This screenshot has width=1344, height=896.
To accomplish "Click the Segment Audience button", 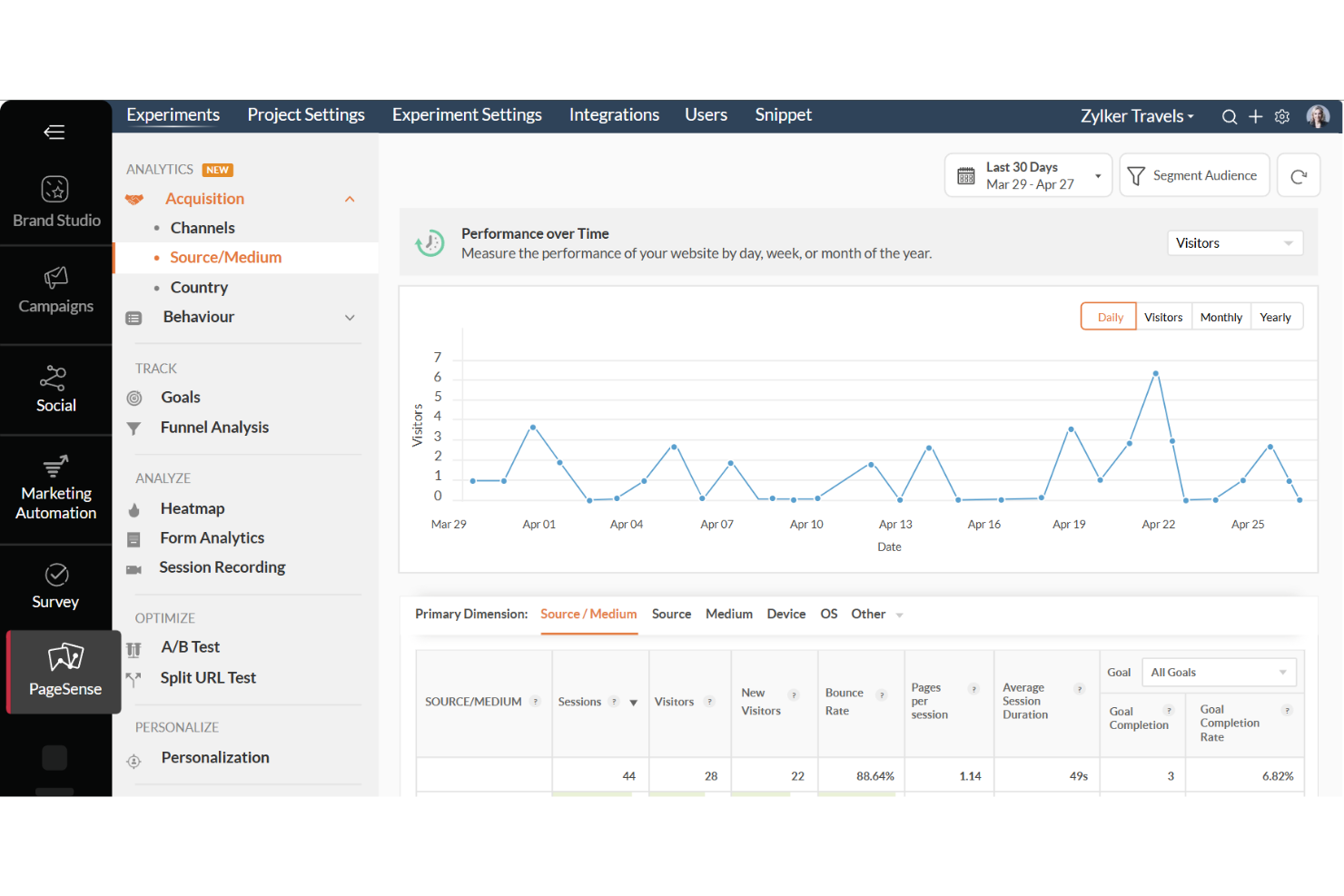I will coord(1194,174).
